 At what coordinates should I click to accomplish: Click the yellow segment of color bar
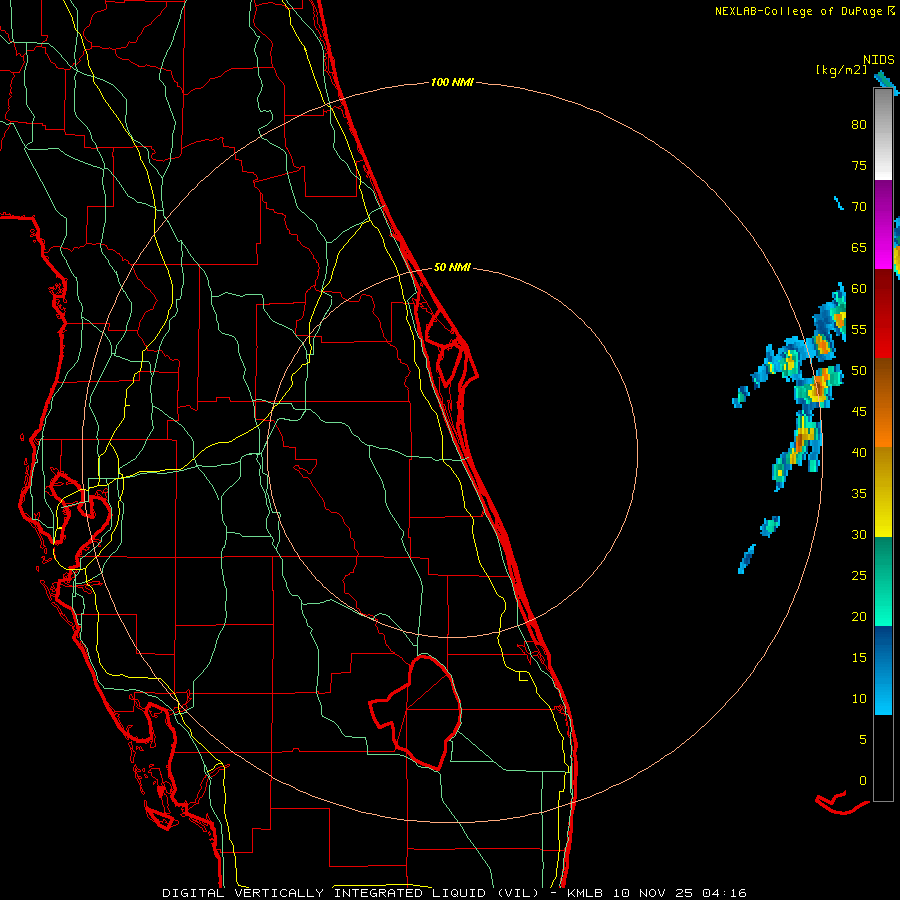tap(883, 492)
